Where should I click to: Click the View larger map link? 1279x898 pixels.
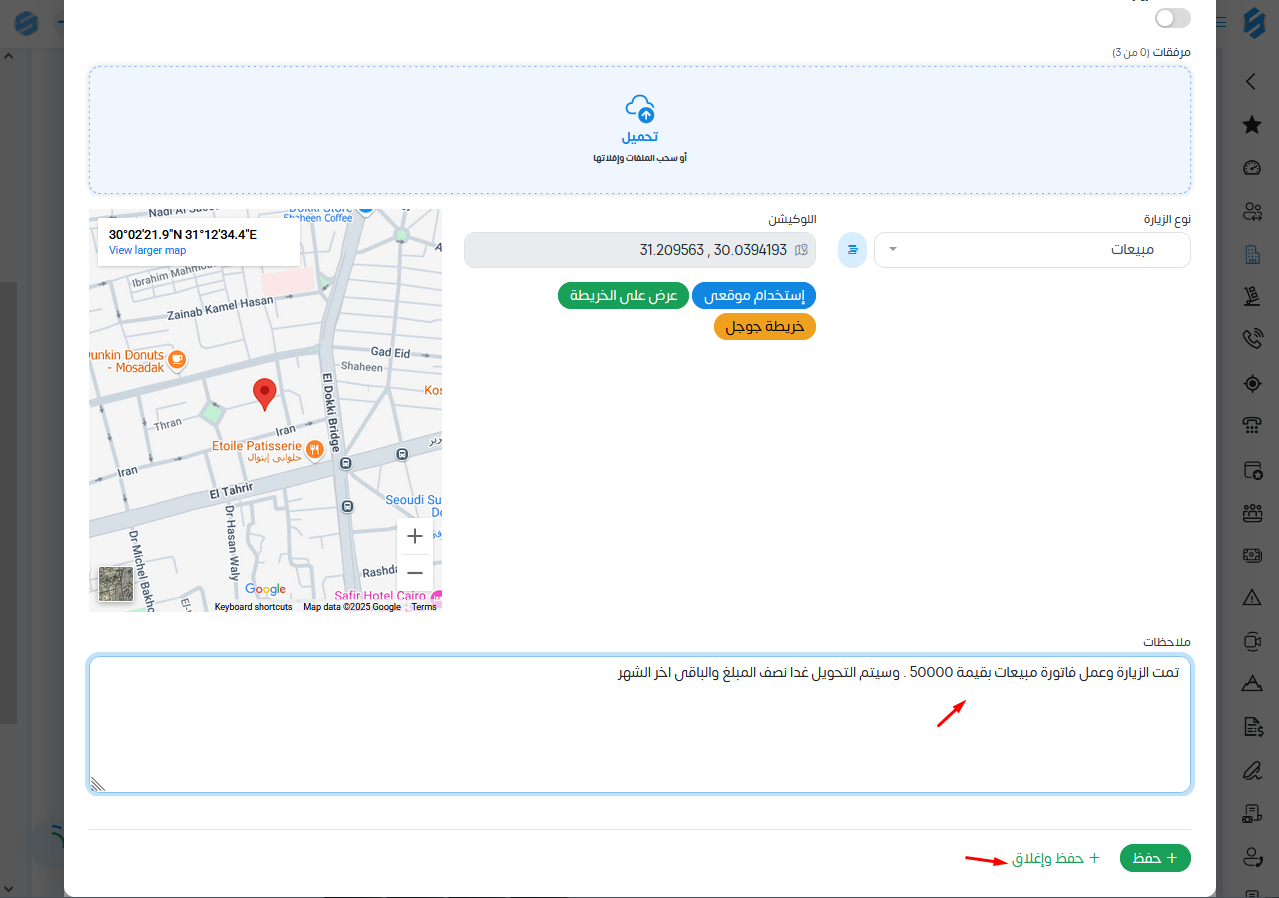click(147, 251)
